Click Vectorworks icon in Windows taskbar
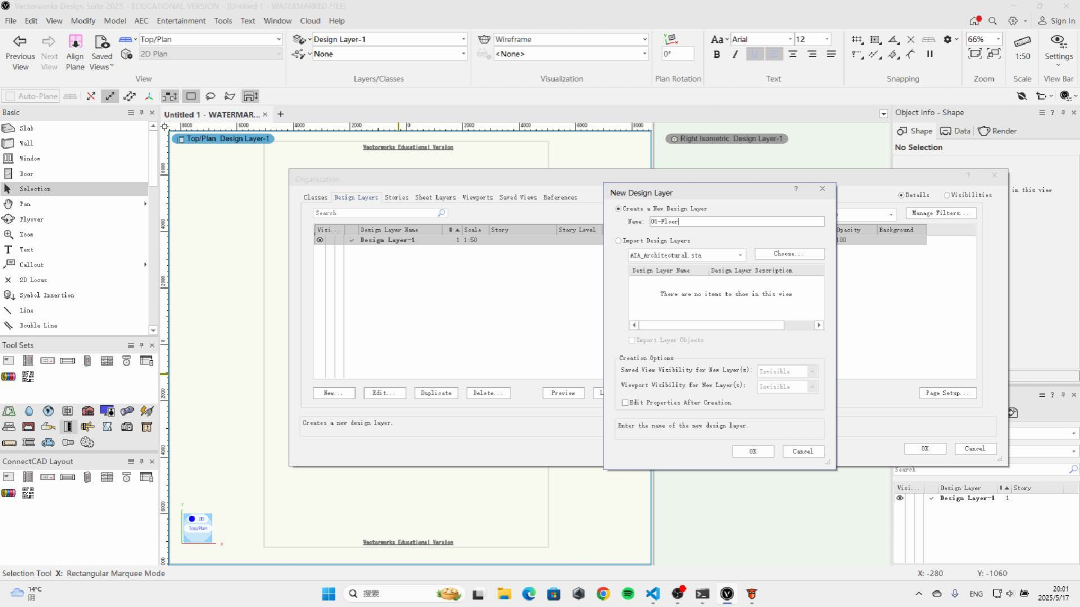1080x607 pixels. click(x=728, y=593)
